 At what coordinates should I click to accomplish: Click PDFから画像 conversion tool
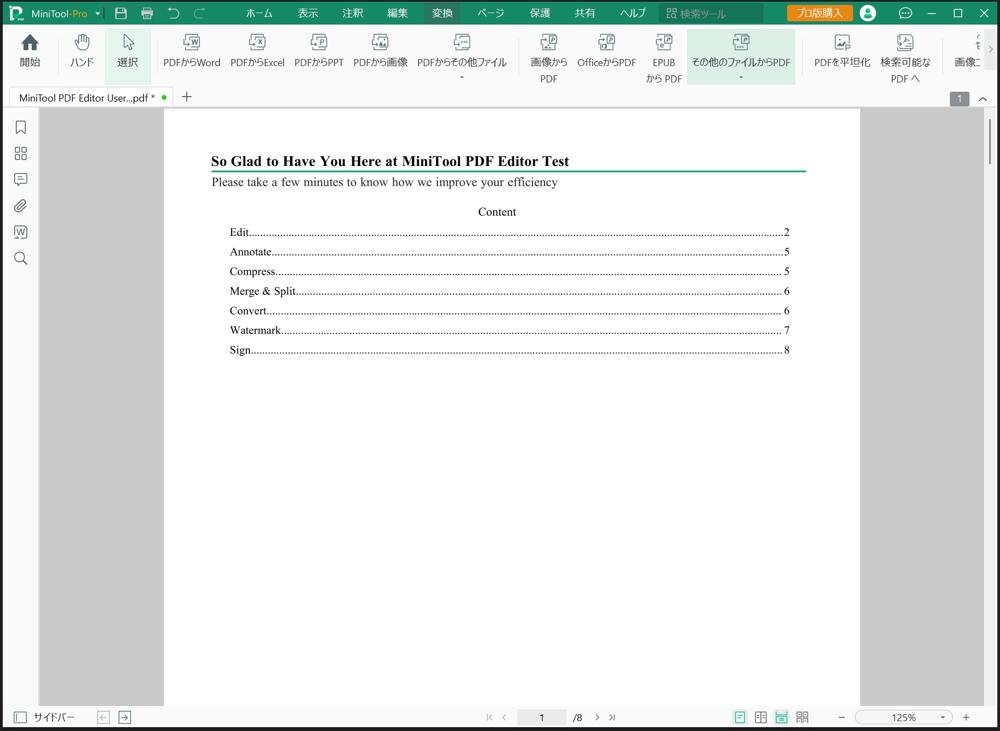[380, 52]
